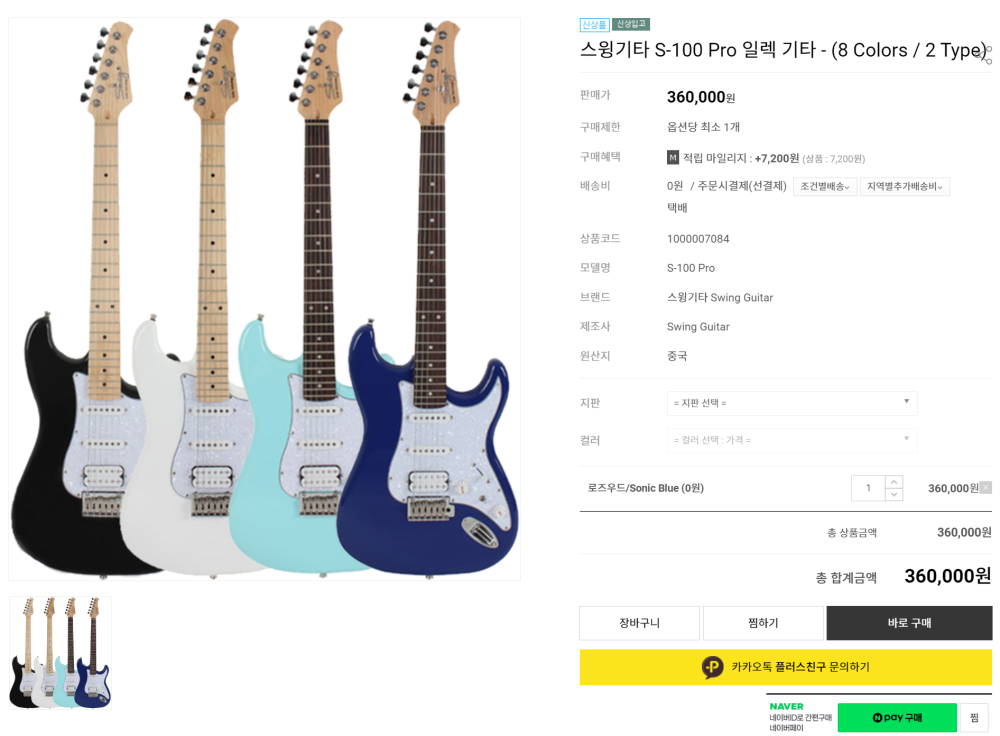This screenshot has height=736, width=1000.
Task: Select the guitar thumbnail below main image
Action: pos(61,652)
